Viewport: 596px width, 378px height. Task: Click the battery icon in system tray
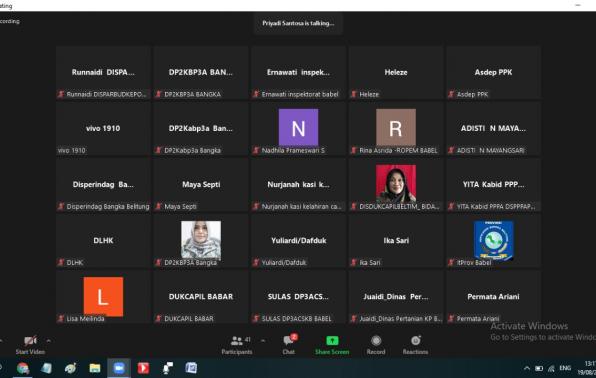(x=539, y=368)
